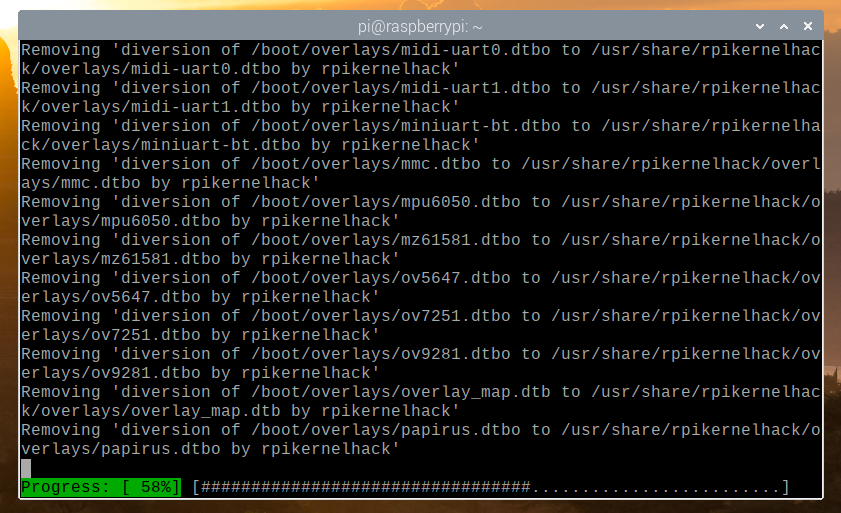Click the Progress 58% indicator
This screenshot has height=513, width=841.
[x=101, y=487]
